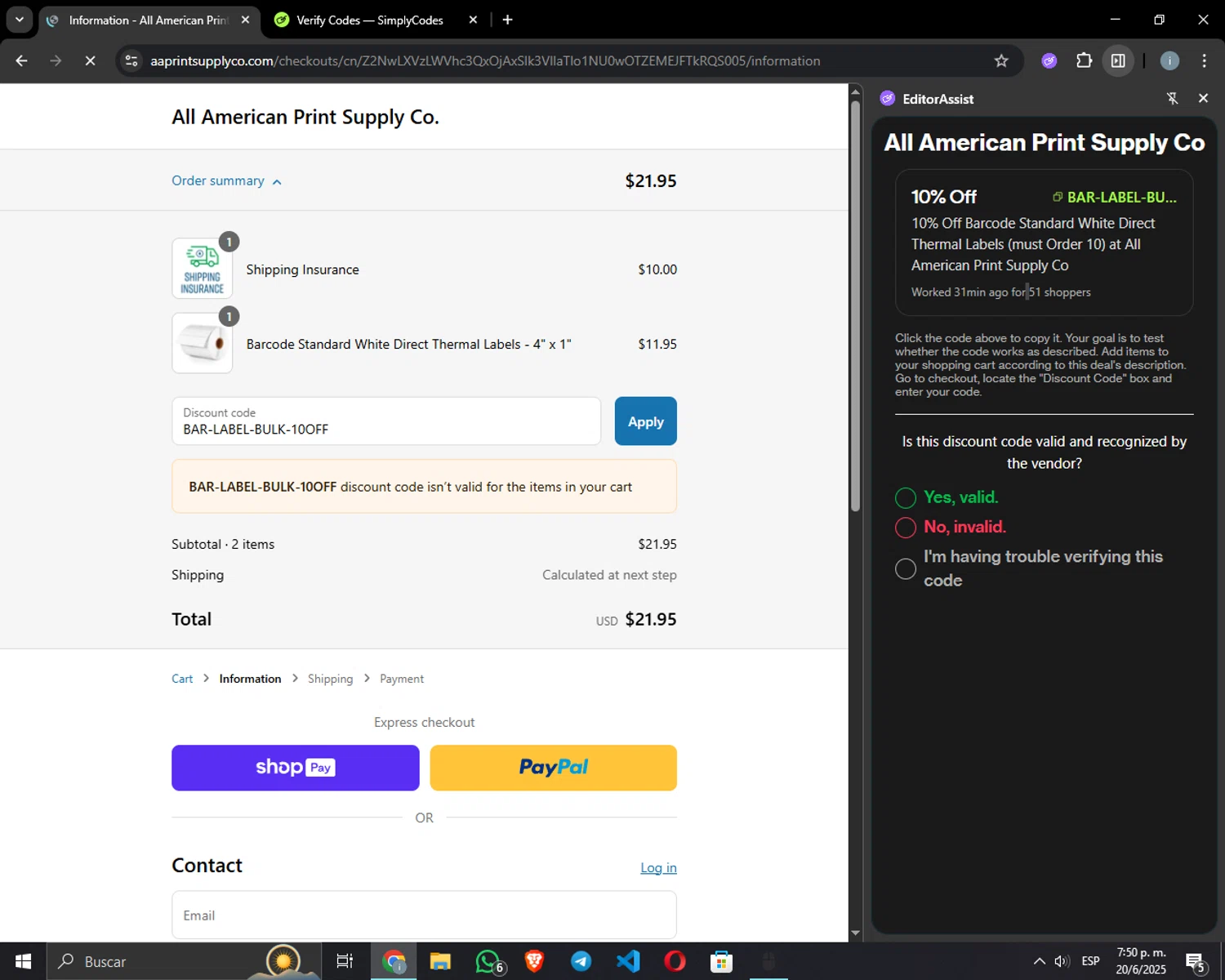The height and width of the screenshot is (980, 1225).
Task: Click the Thermal Labels product thumbnail
Action: coord(202,344)
